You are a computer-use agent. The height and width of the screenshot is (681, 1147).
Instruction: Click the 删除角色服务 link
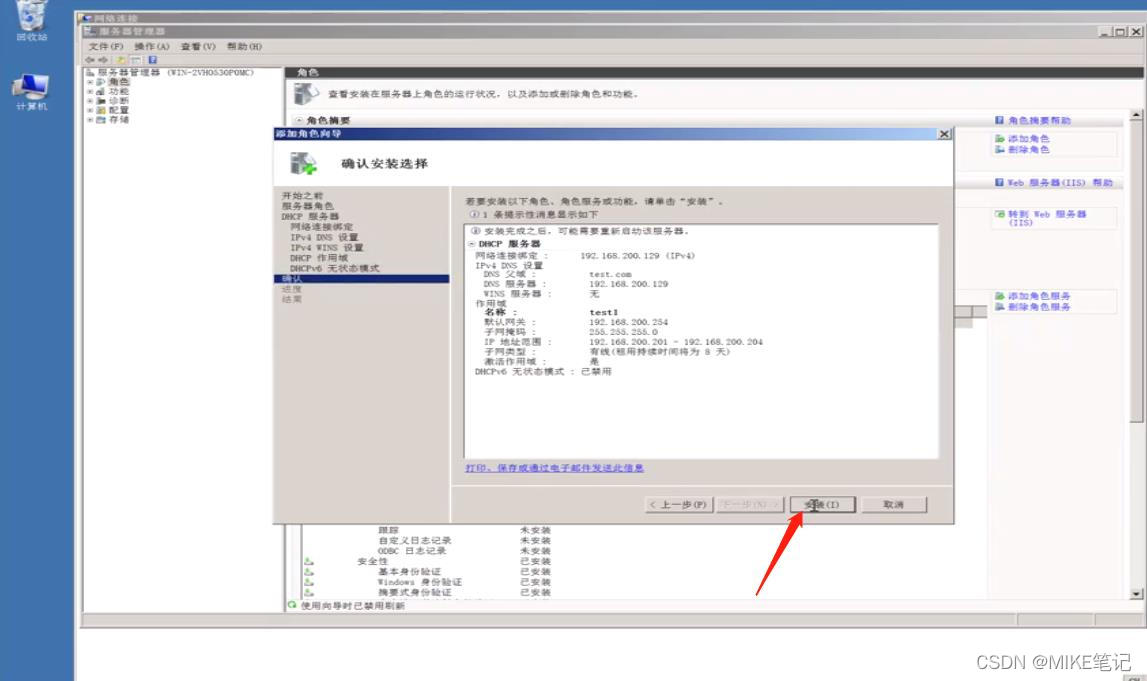(1039, 307)
